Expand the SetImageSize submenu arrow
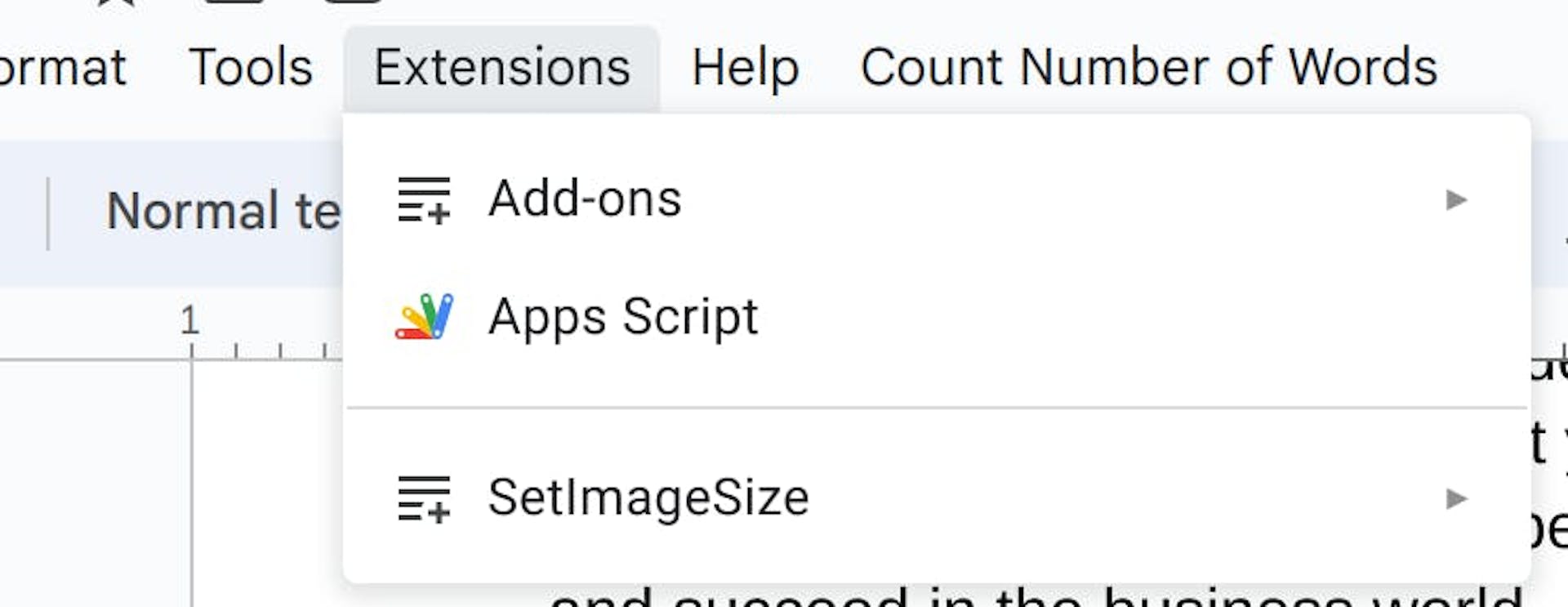 tap(1456, 498)
